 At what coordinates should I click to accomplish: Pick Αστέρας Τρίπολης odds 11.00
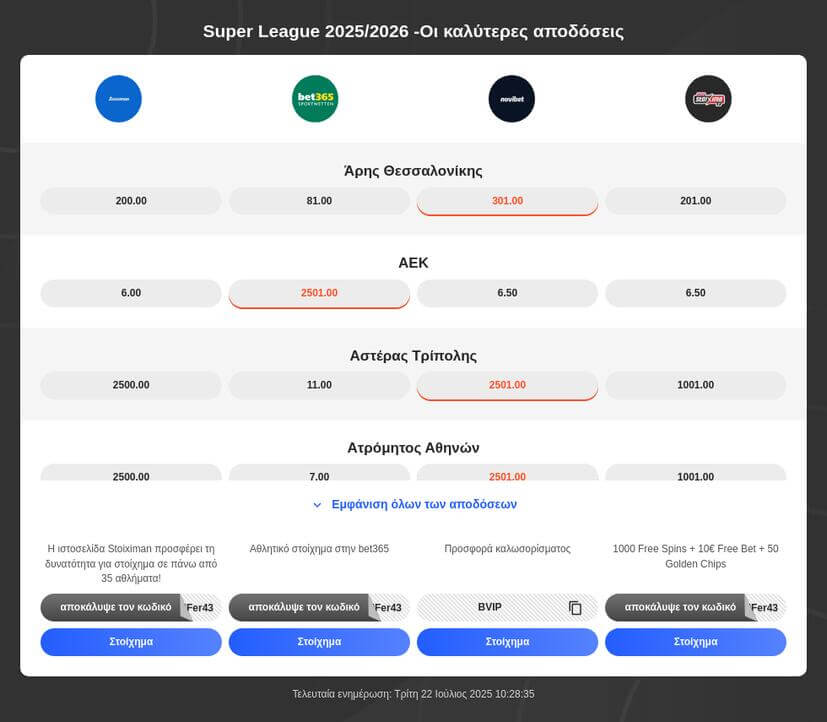point(319,385)
